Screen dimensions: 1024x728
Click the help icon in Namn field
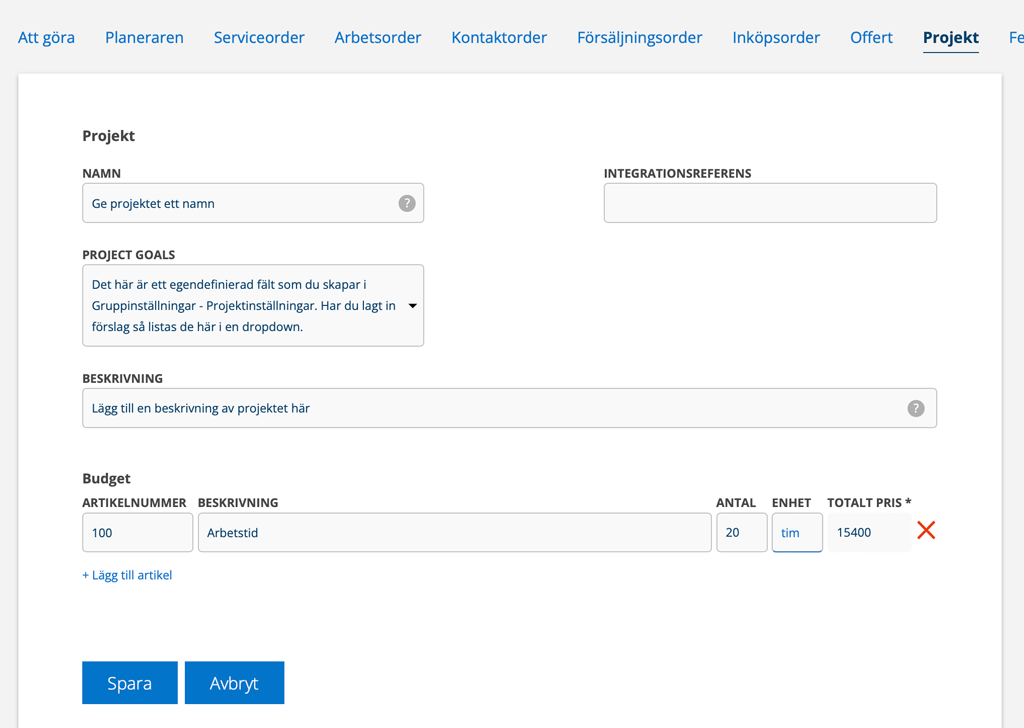(x=407, y=203)
